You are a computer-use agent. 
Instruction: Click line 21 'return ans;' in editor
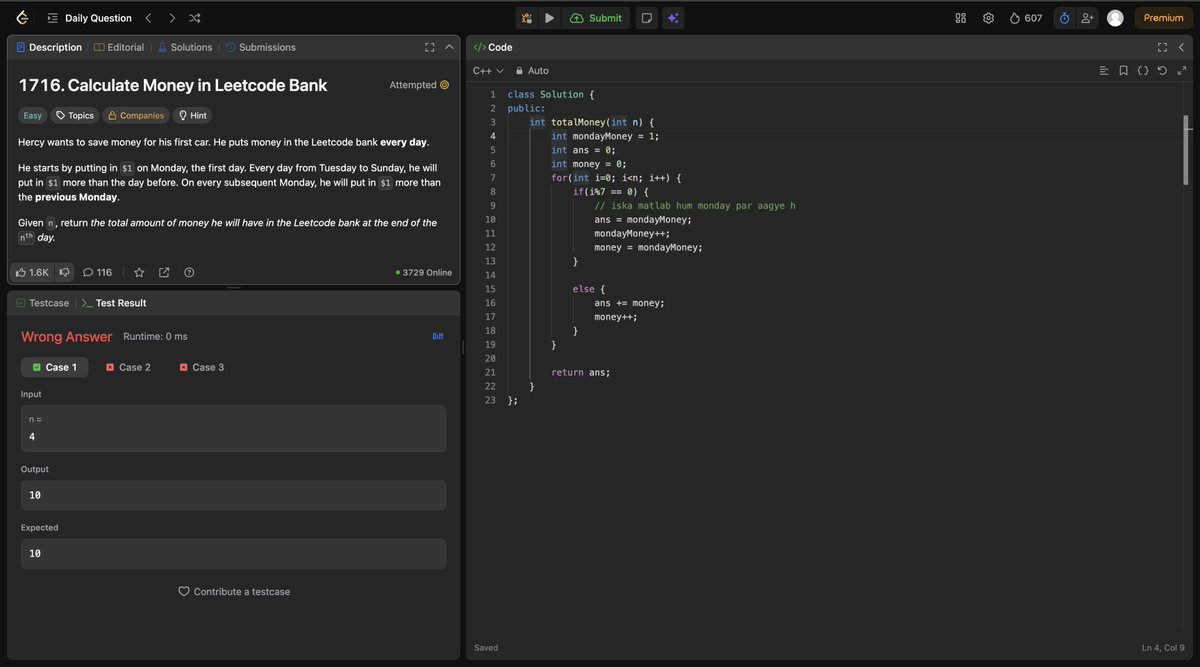tap(581, 372)
